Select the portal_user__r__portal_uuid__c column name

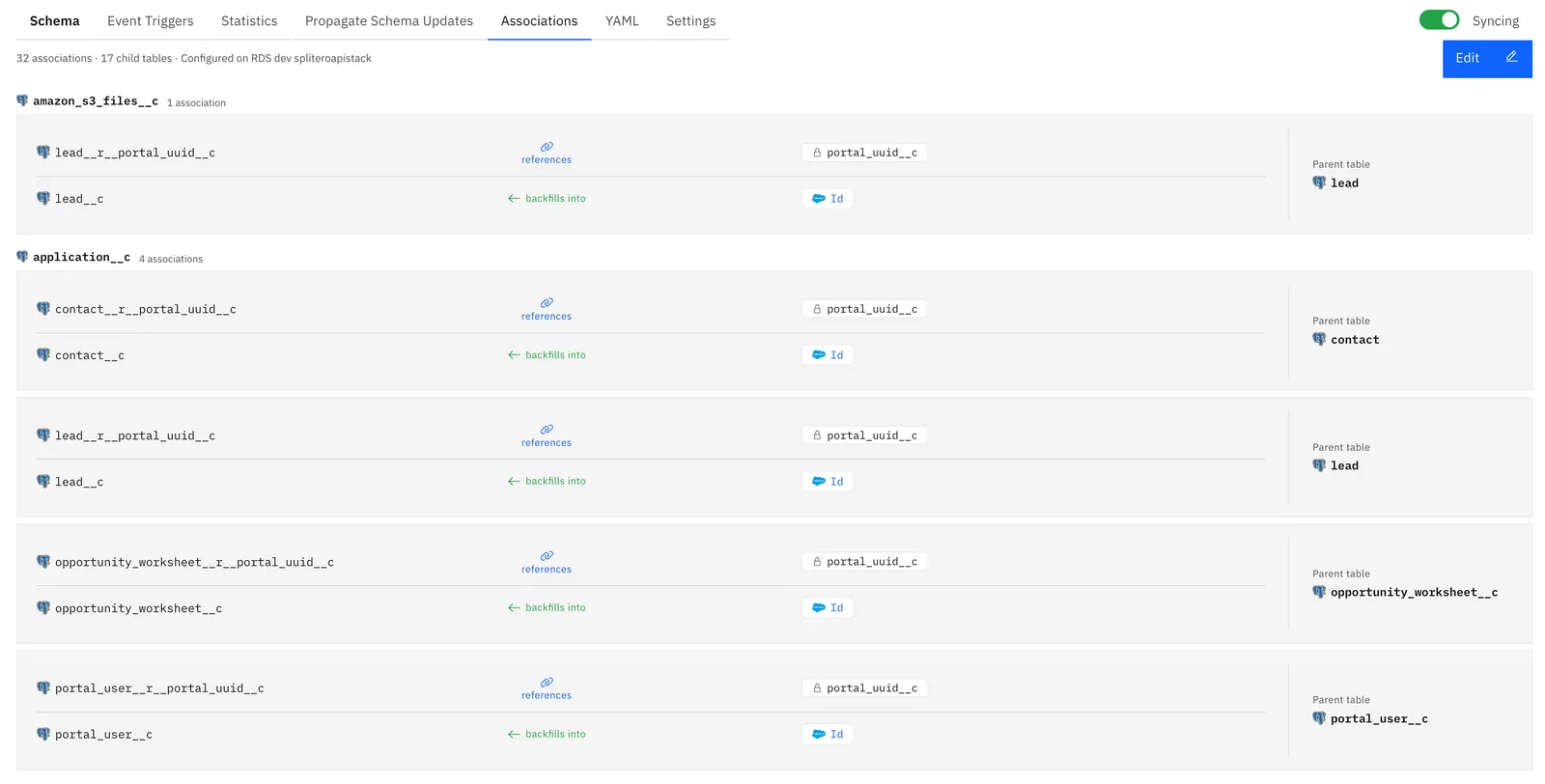(x=159, y=689)
